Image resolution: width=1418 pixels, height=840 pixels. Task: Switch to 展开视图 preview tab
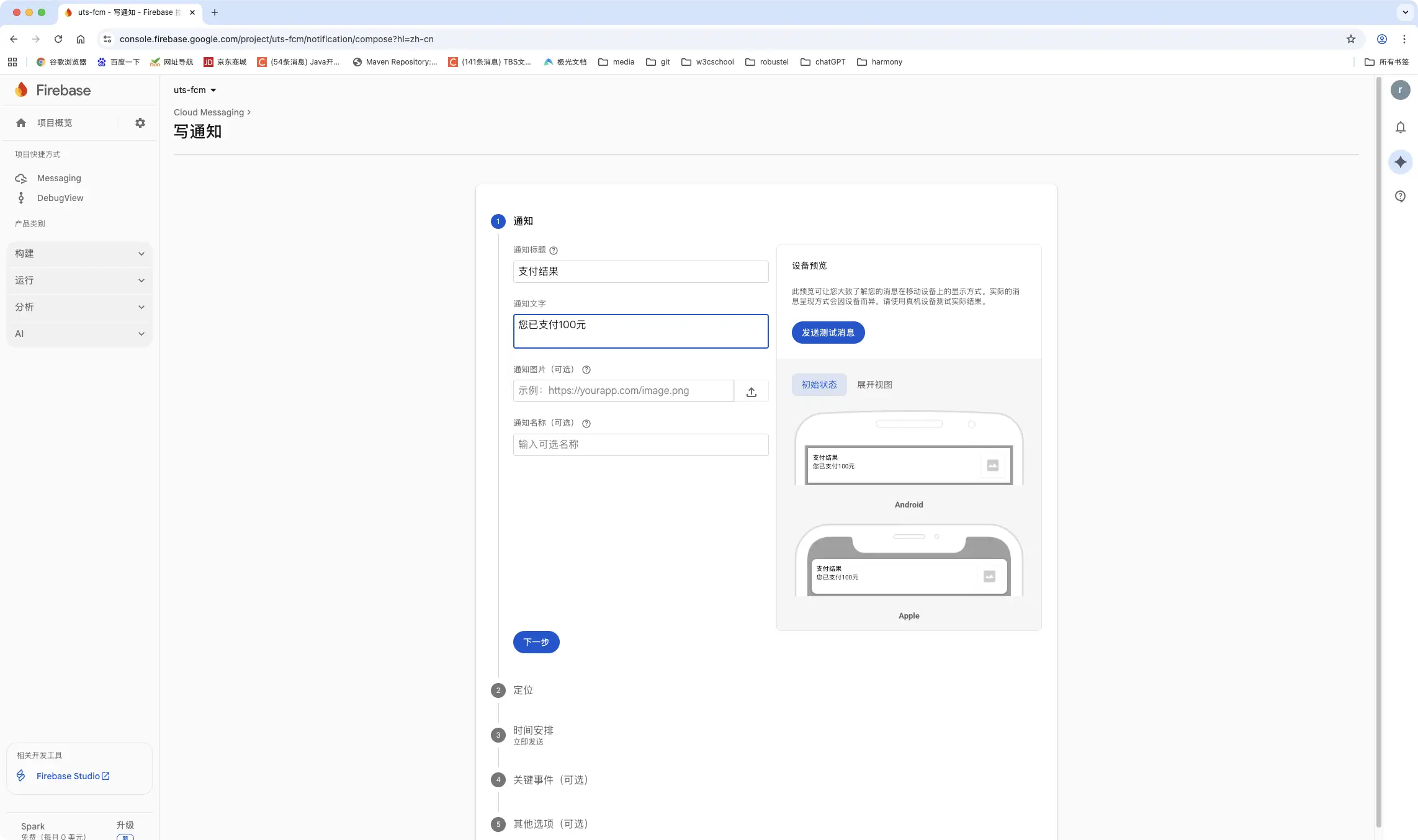pyautogui.click(x=874, y=385)
